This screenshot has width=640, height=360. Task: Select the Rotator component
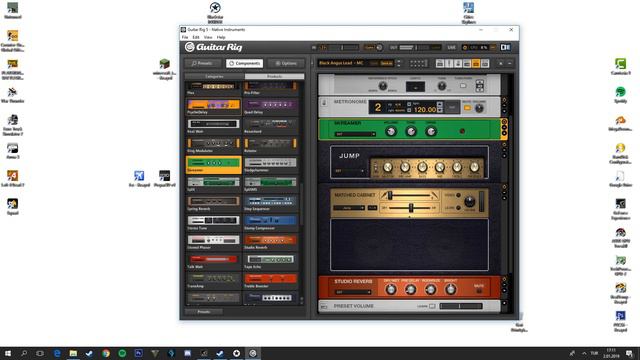(x=270, y=145)
